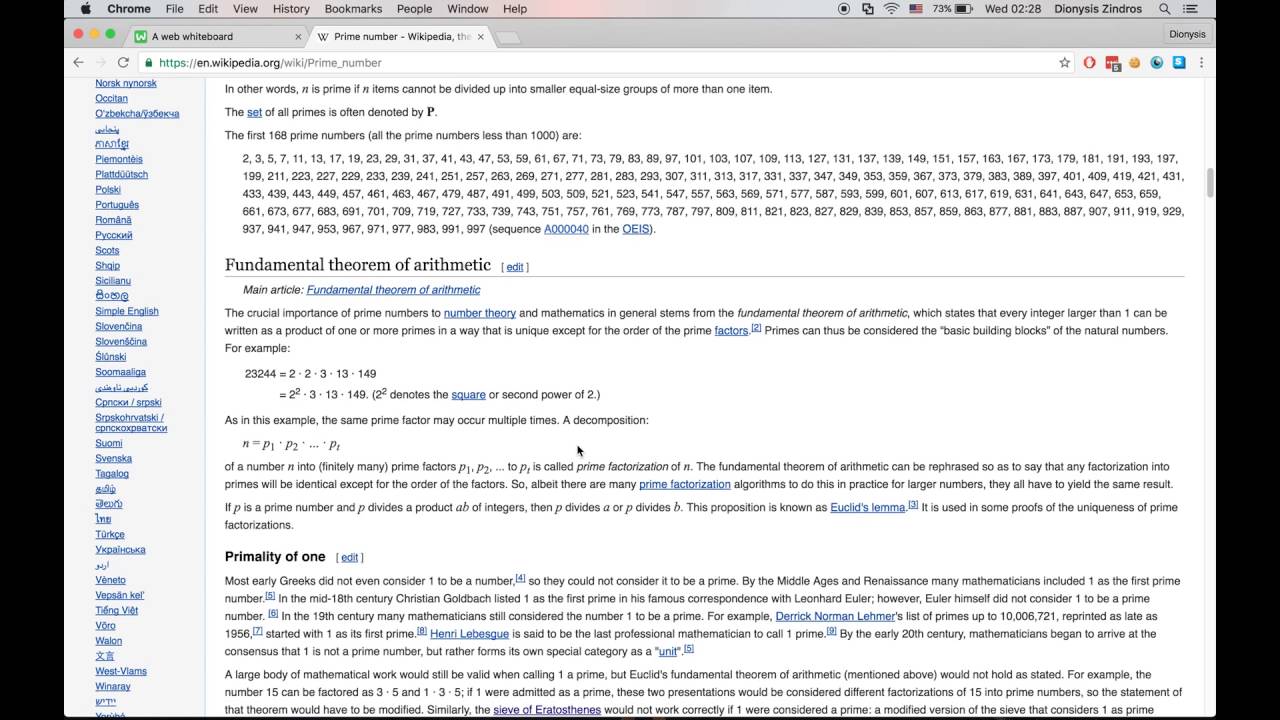1280x720 pixels.
Task: Reload the Wikipedia page
Action: pyautogui.click(x=123, y=62)
